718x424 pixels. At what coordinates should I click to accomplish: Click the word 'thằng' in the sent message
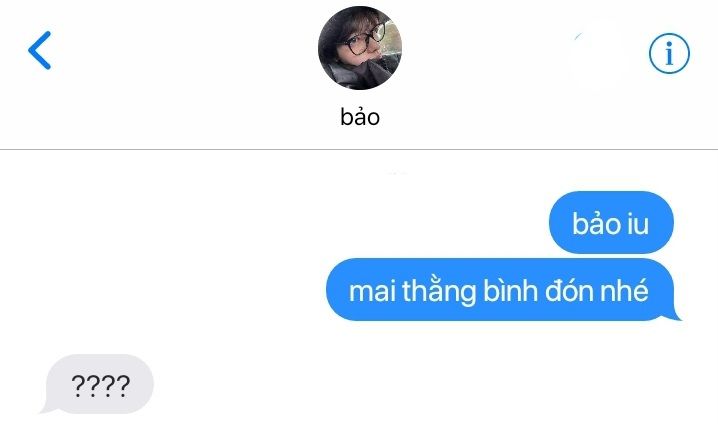click(439, 292)
